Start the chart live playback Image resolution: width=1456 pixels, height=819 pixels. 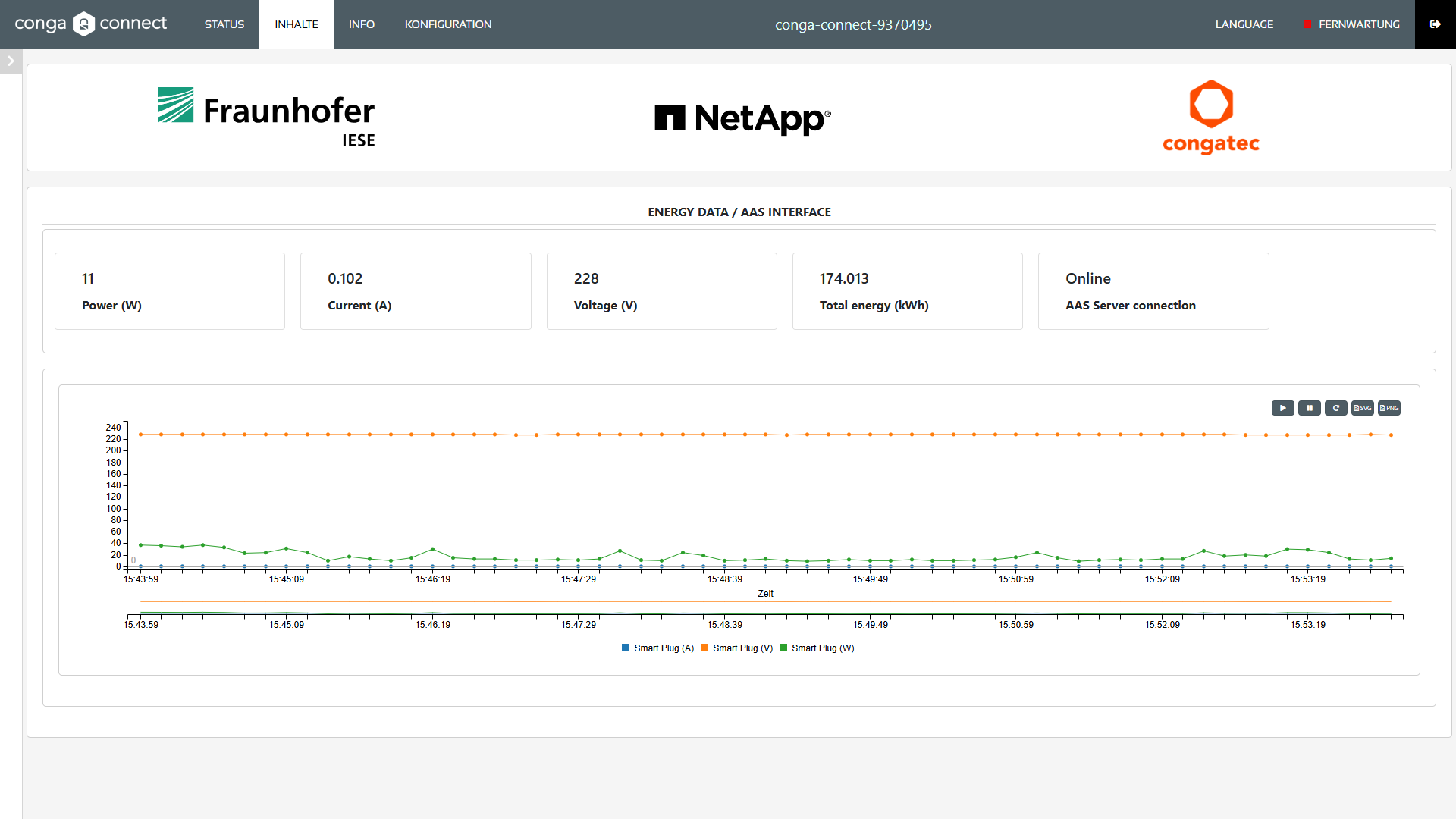[1282, 408]
